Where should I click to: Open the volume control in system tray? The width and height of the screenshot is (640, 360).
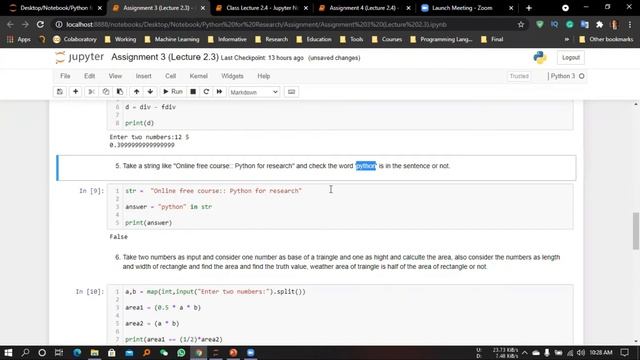pos(581,353)
